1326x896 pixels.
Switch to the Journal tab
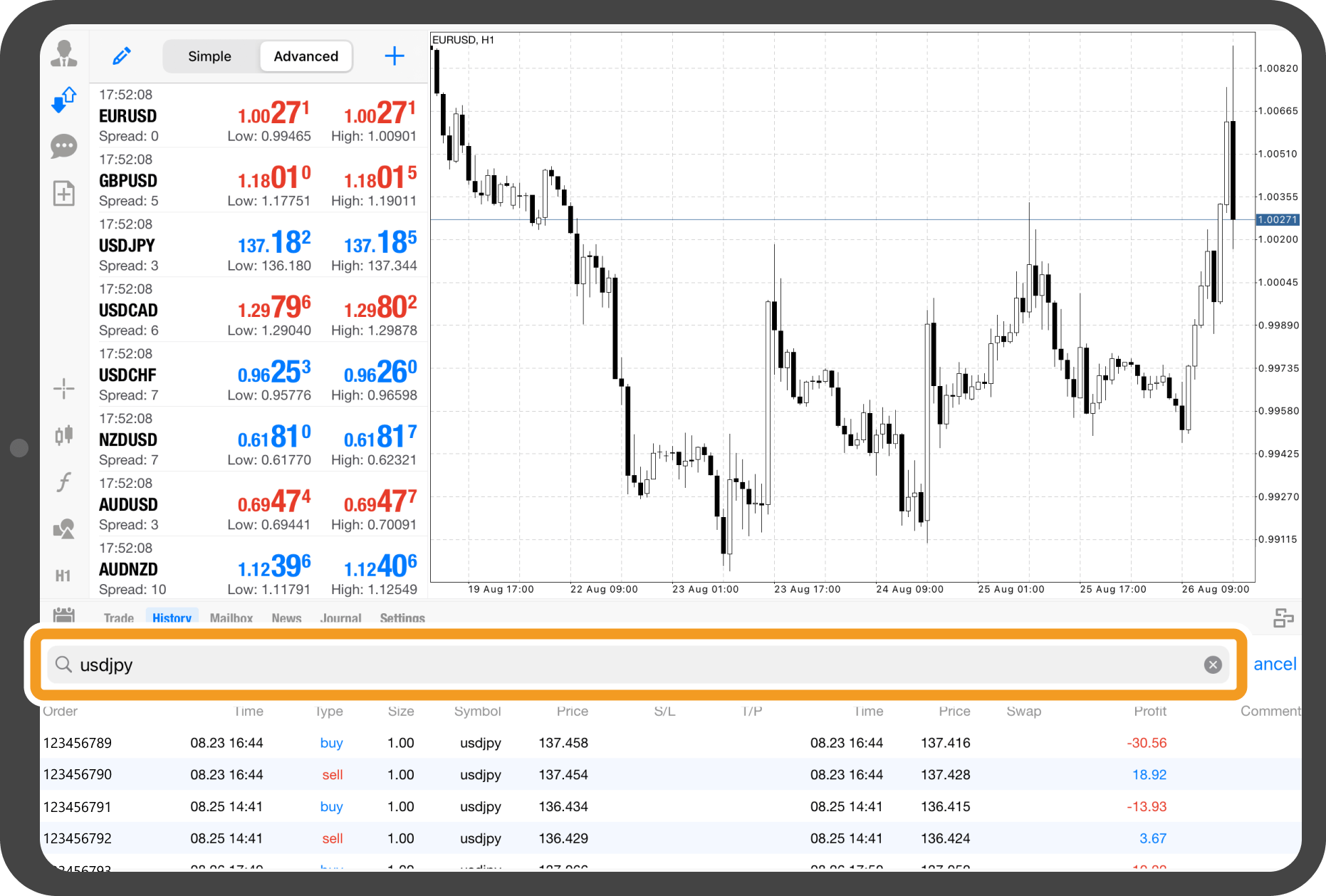click(340, 618)
